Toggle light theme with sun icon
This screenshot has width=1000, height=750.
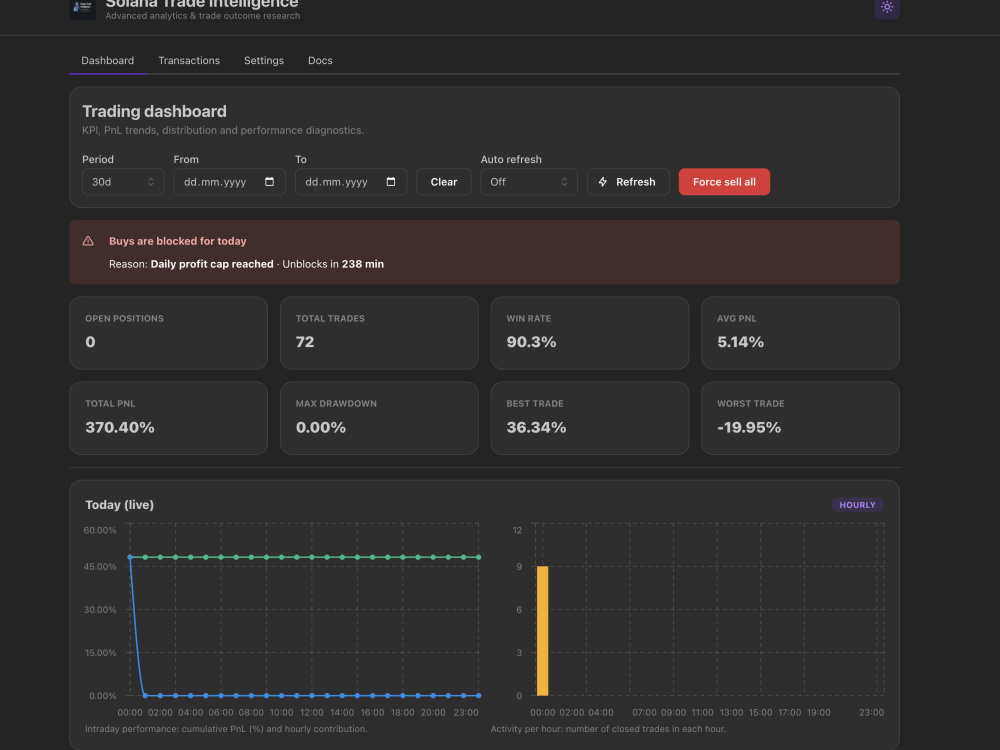tap(886, 8)
